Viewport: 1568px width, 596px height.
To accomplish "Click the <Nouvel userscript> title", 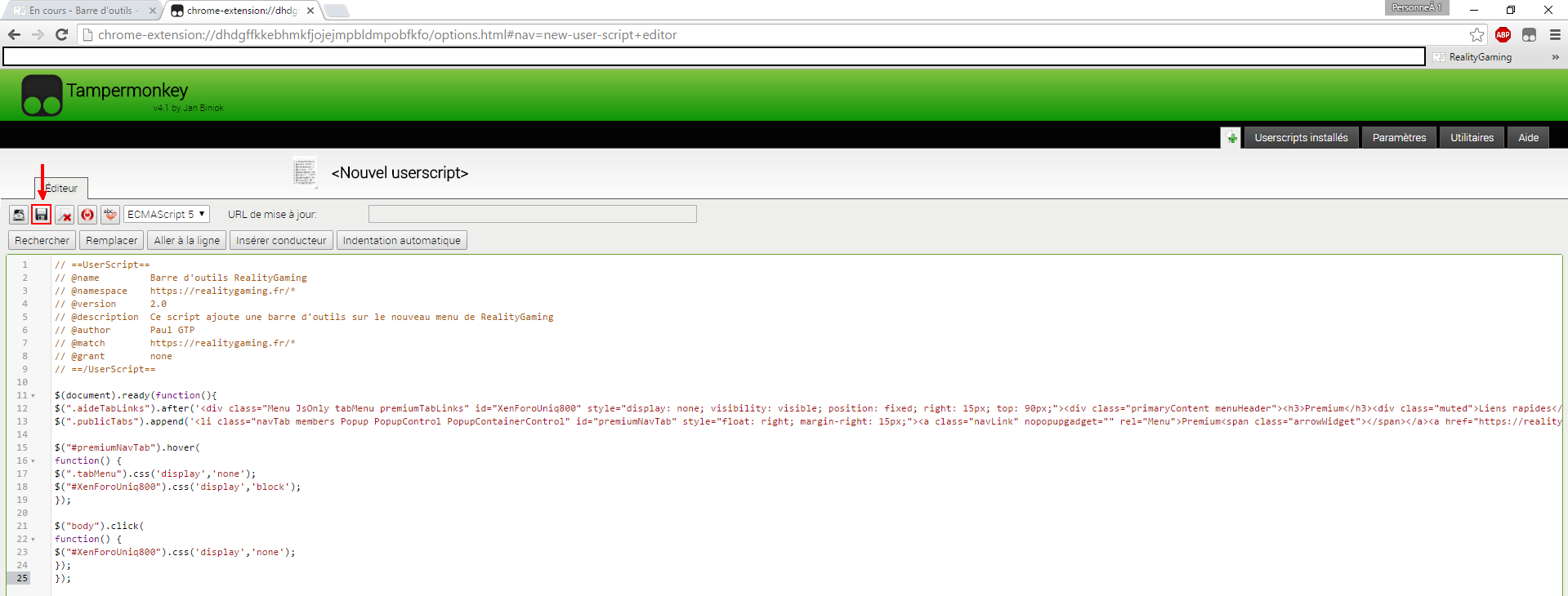I will [400, 173].
